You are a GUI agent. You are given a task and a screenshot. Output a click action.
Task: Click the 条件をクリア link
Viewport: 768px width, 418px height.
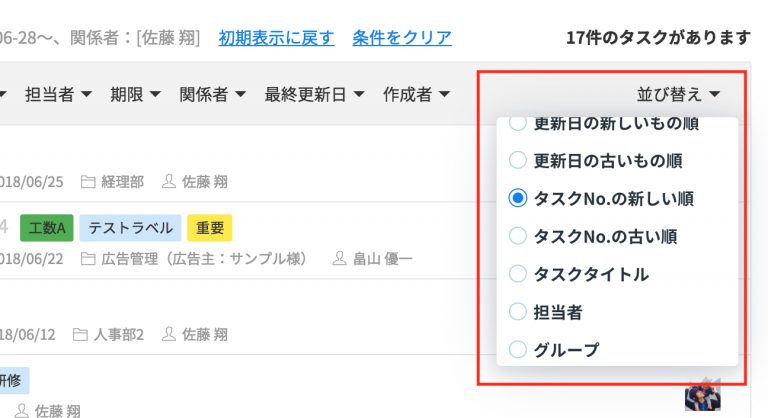(x=402, y=38)
